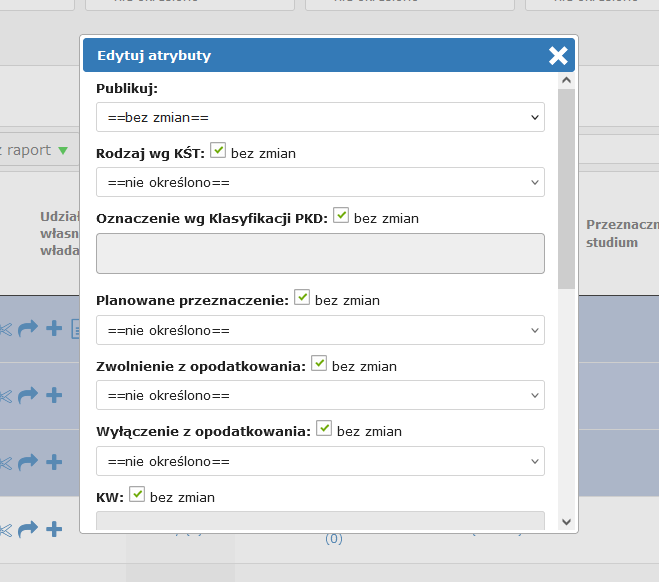
Task: Click the share arrow in first row
Action: tap(28, 329)
